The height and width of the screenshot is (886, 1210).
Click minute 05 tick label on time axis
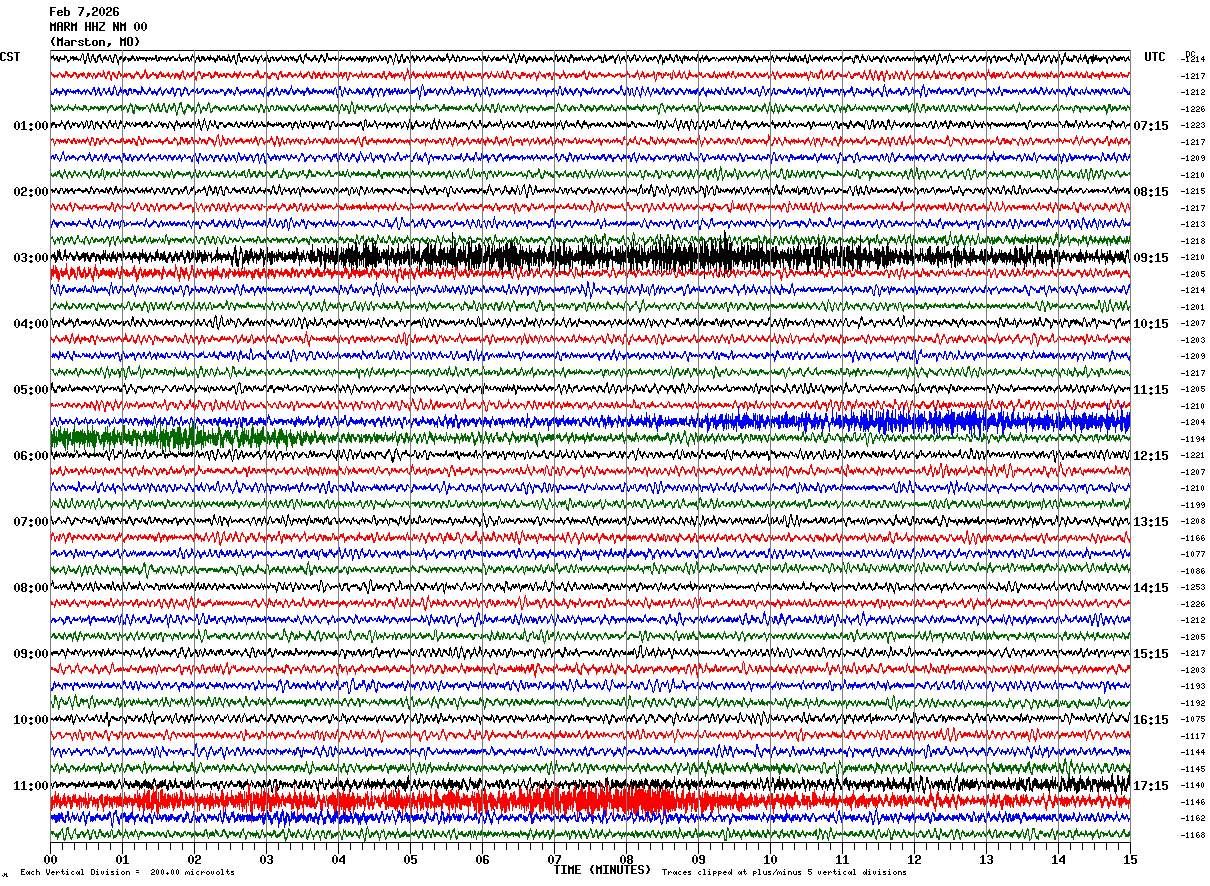click(410, 859)
